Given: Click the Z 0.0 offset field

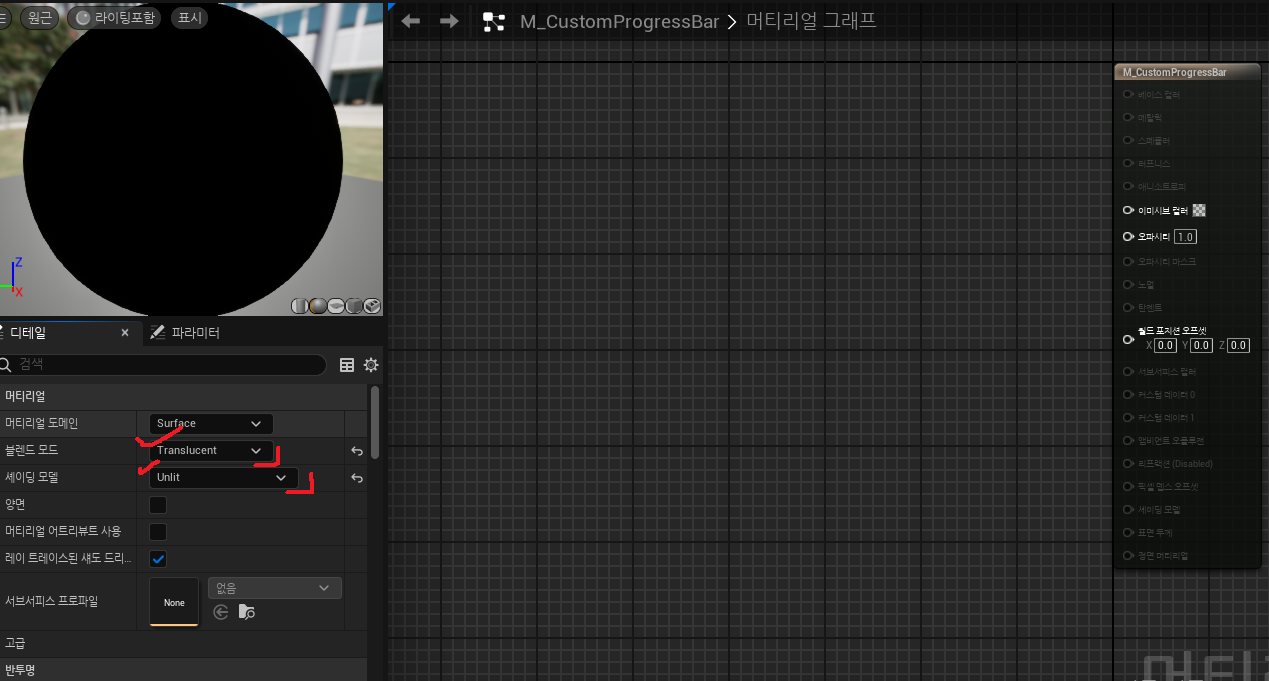Looking at the screenshot, I should point(1238,345).
